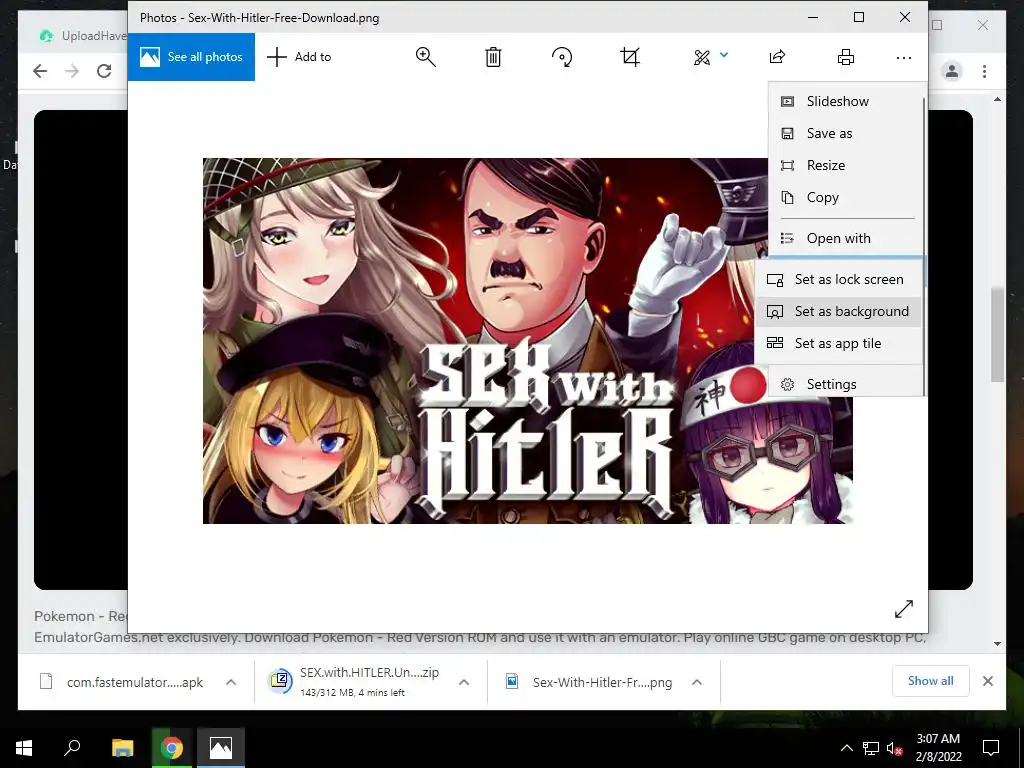Screen dimensions: 1024x768
Task: Click Chrome back arrow
Action: 40,71
